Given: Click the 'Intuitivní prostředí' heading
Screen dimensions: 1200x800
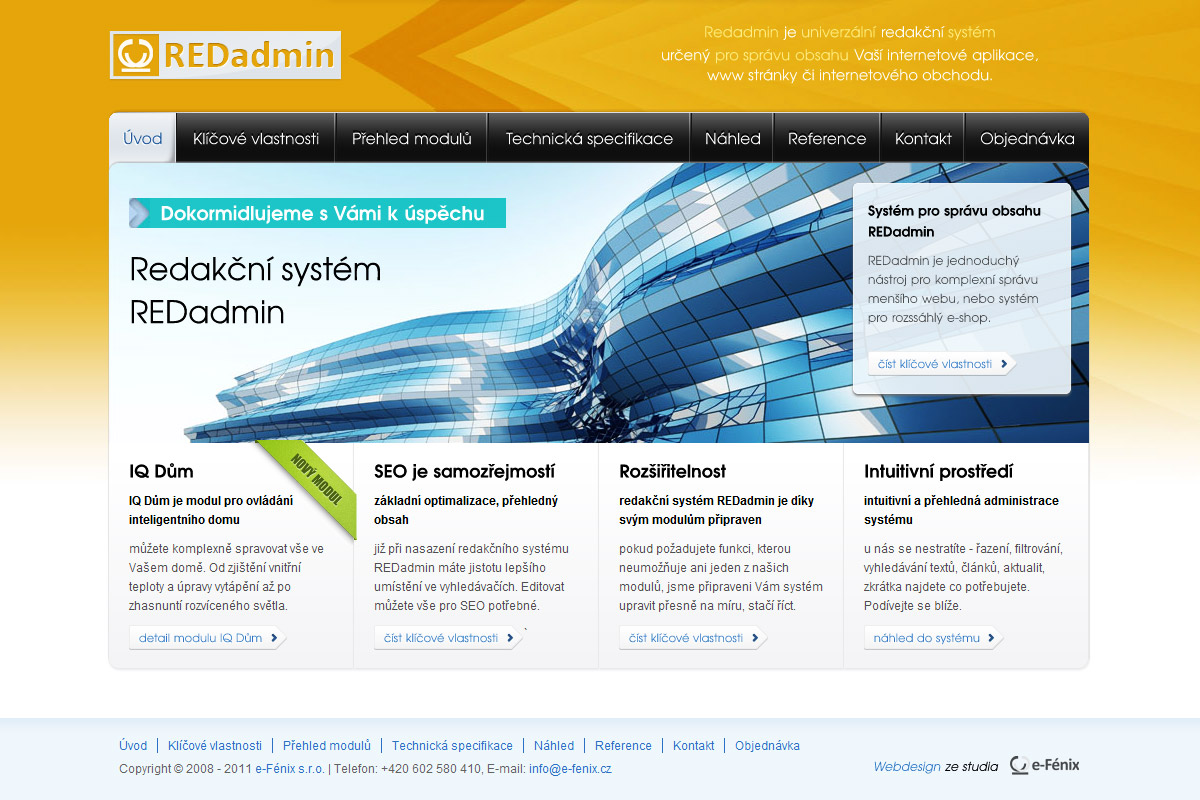Looking at the screenshot, I should 938,471.
